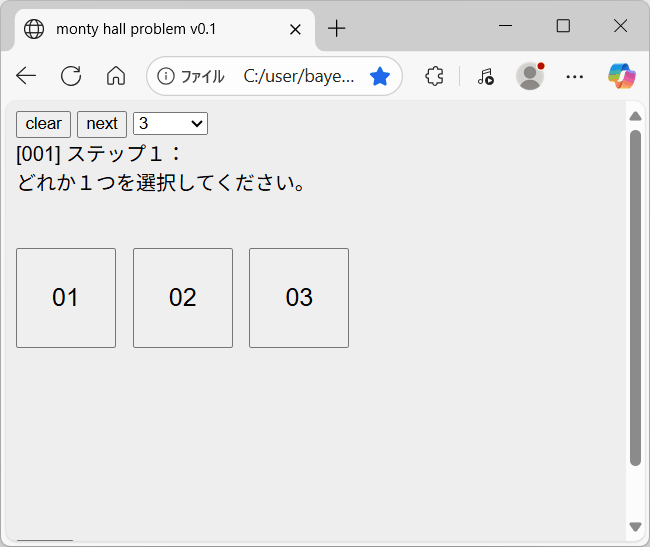View site information icon in address bar
Image resolution: width=650 pixels, height=547 pixels.
click(166, 76)
